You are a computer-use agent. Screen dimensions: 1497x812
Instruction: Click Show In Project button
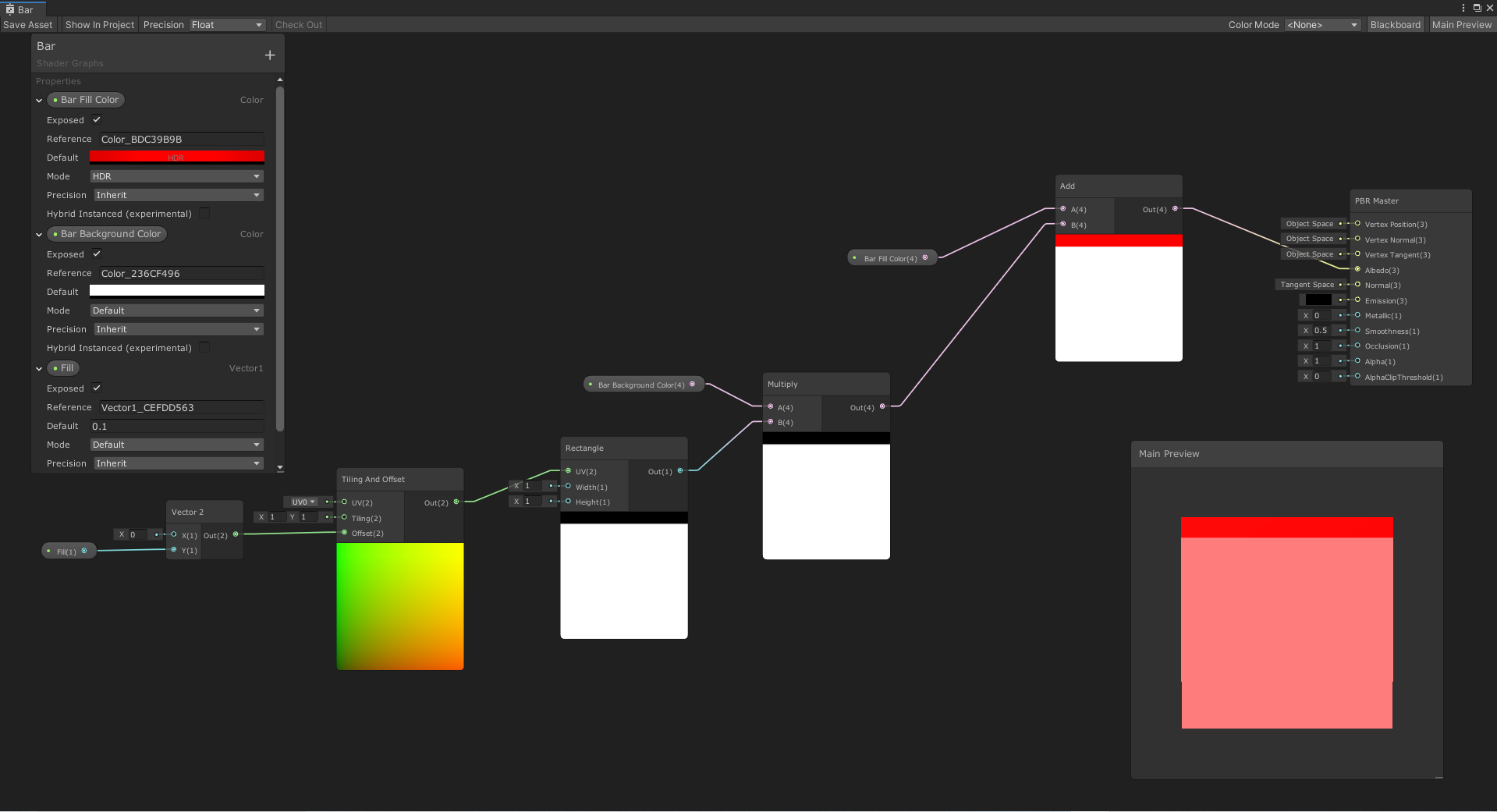coord(100,25)
